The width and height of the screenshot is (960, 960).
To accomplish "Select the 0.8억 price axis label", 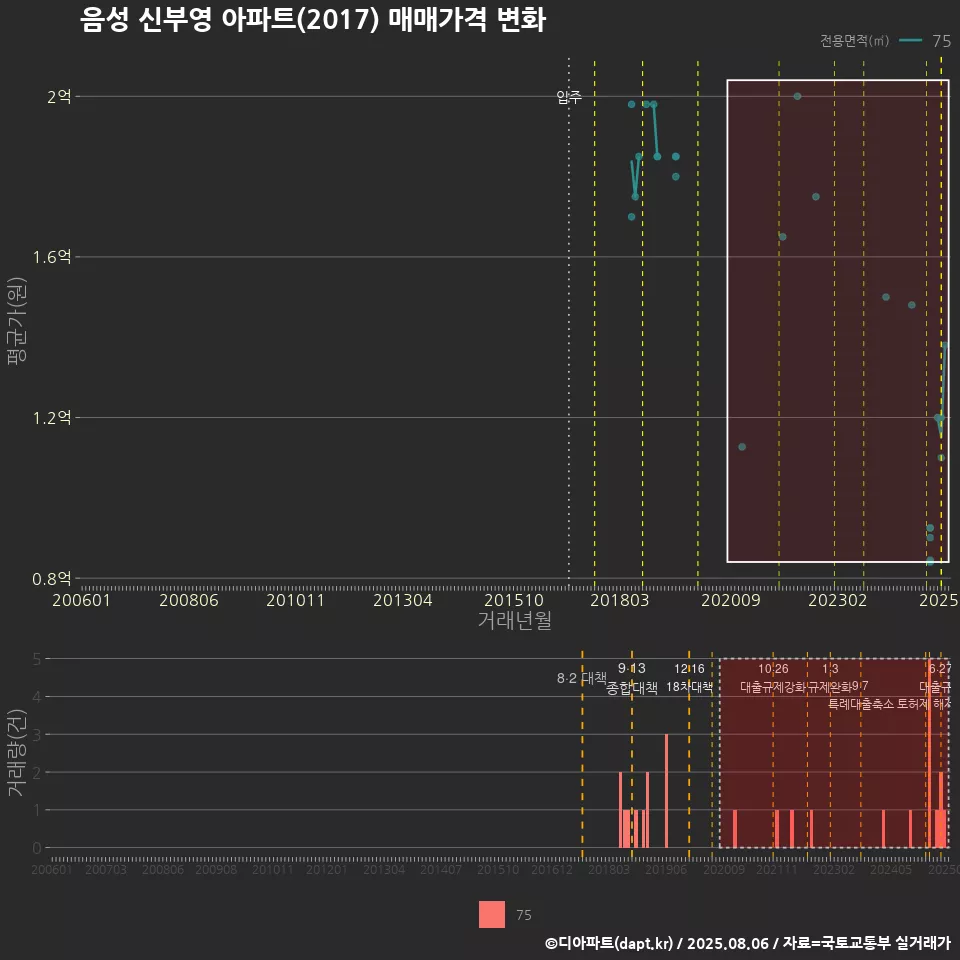I will (52, 578).
